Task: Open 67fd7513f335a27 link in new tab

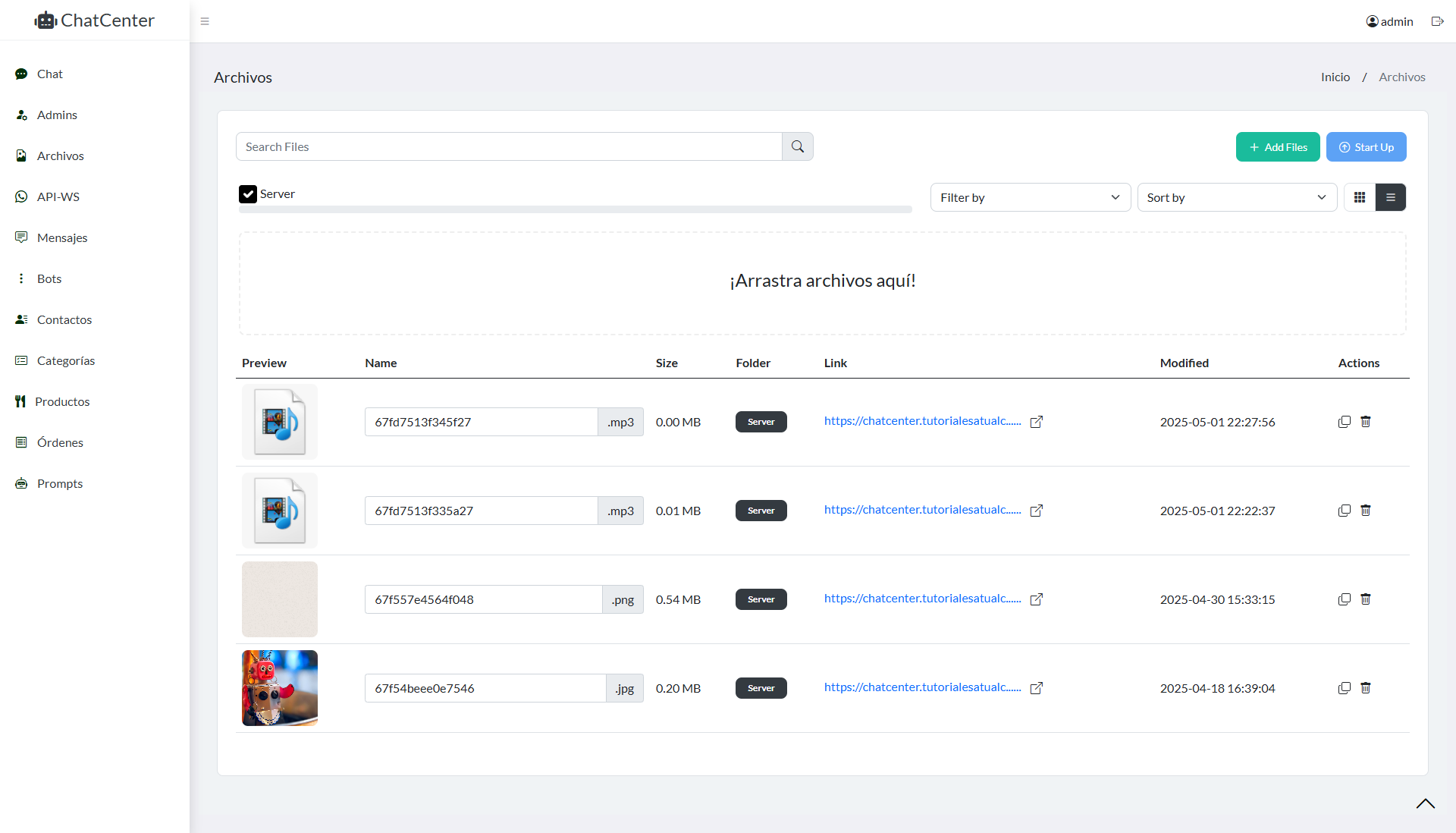Action: [1037, 511]
